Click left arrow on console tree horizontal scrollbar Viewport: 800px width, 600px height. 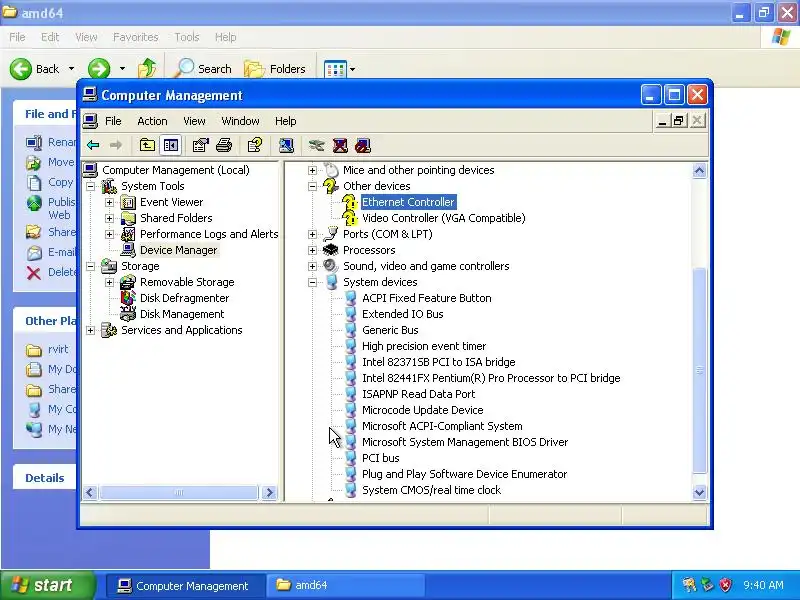pyautogui.click(x=90, y=492)
